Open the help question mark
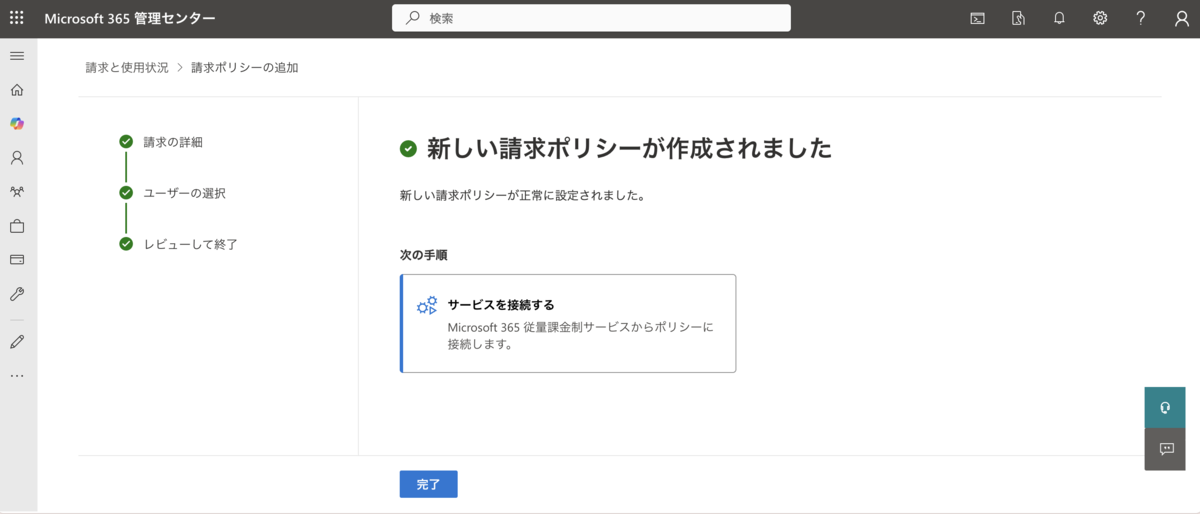1200x514 pixels. click(1141, 18)
